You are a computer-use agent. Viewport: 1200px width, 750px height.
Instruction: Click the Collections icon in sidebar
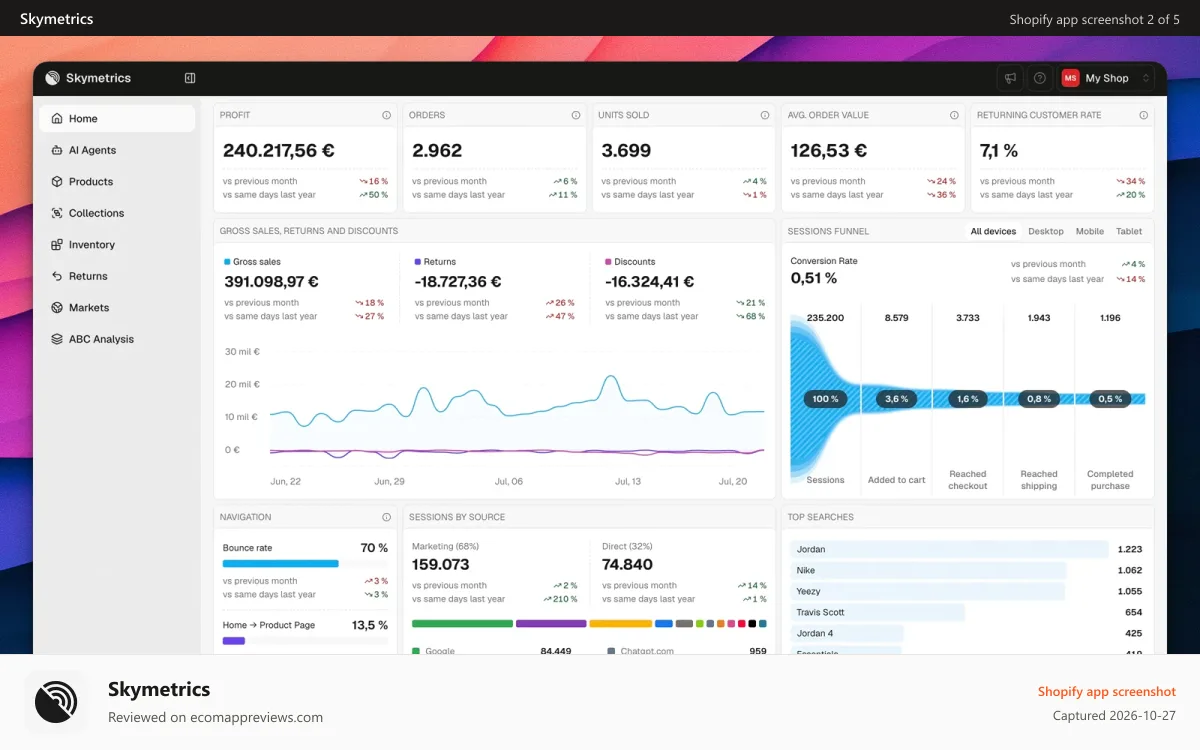tap(57, 213)
